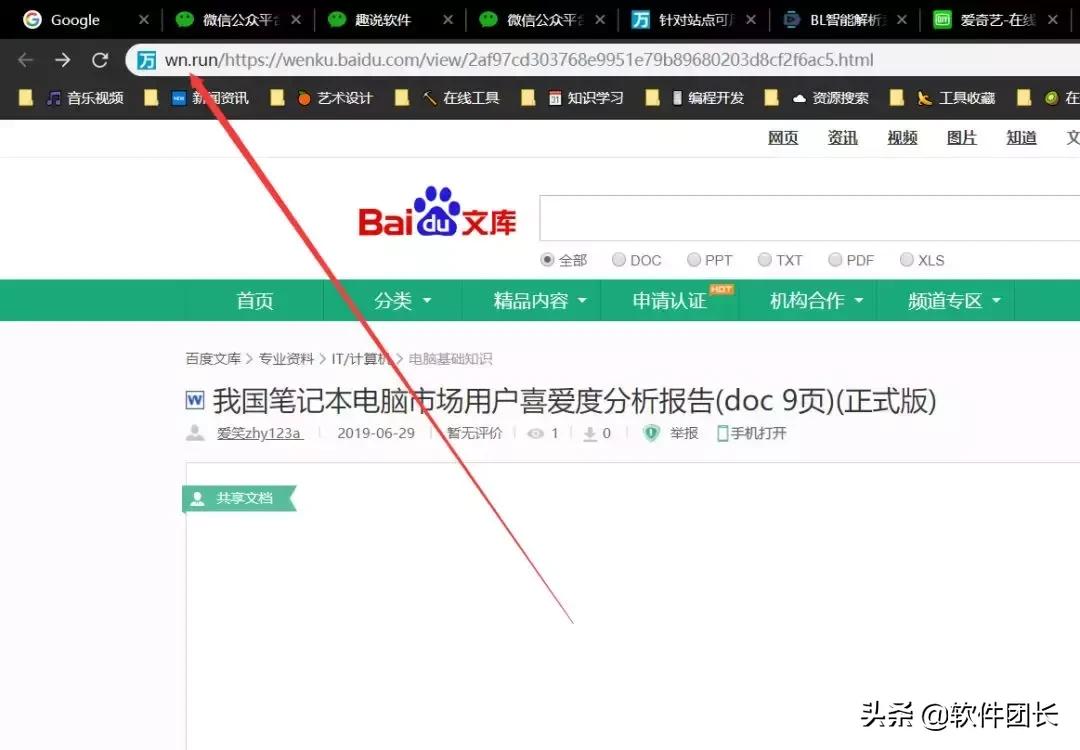Select 首页 in the green navigation bar
1080x750 pixels.
253,300
